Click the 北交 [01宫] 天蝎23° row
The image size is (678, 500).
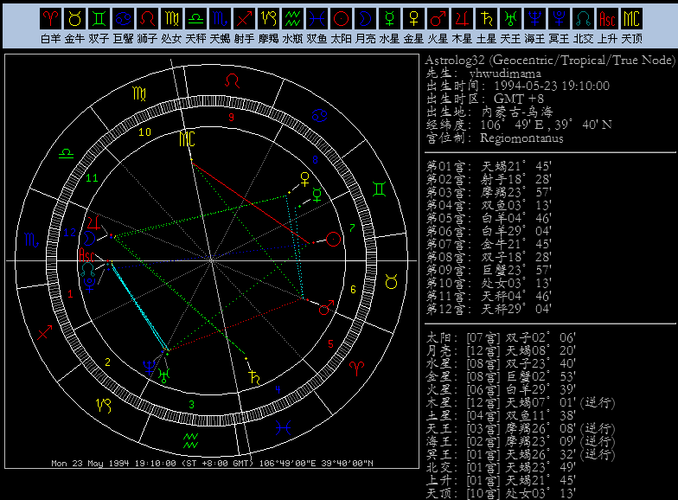(x=501, y=468)
